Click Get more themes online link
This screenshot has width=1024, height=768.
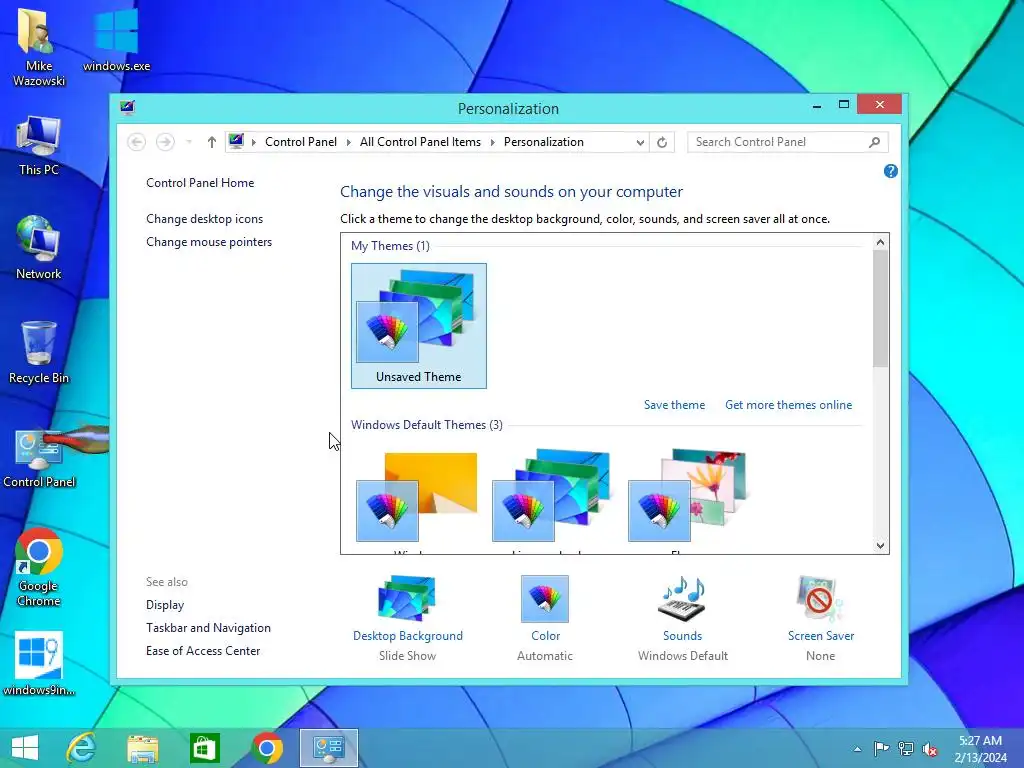click(x=788, y=405)
